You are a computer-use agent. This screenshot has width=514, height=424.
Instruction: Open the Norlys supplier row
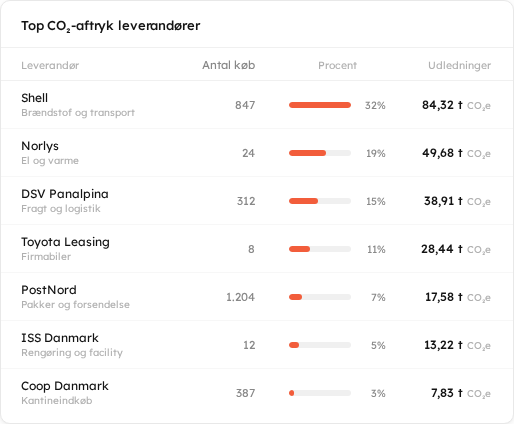tap(257, 153)
